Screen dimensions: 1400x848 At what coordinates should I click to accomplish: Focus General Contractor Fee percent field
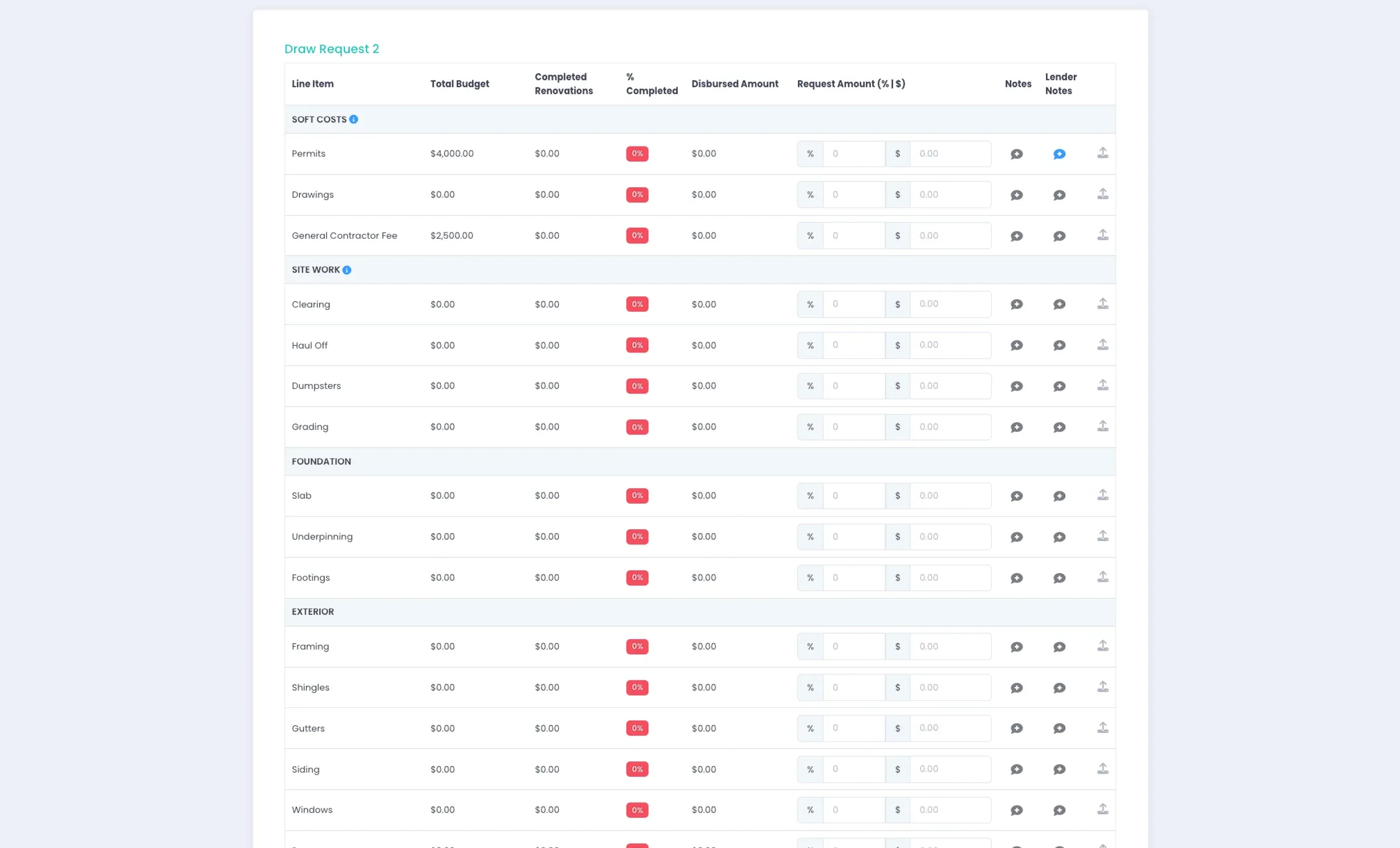[x=854, y=235]
